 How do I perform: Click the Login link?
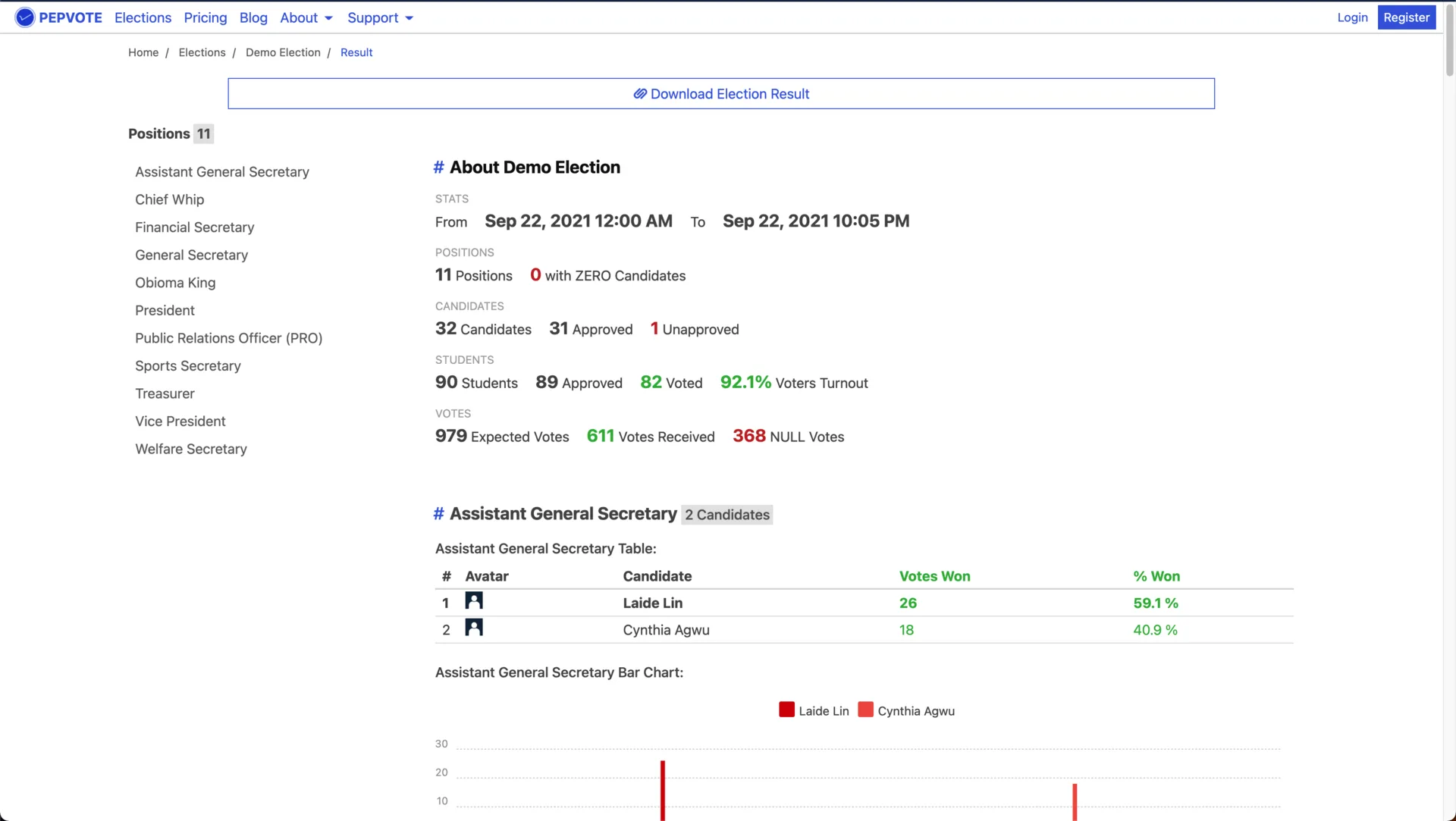(x=1352, y=17)
